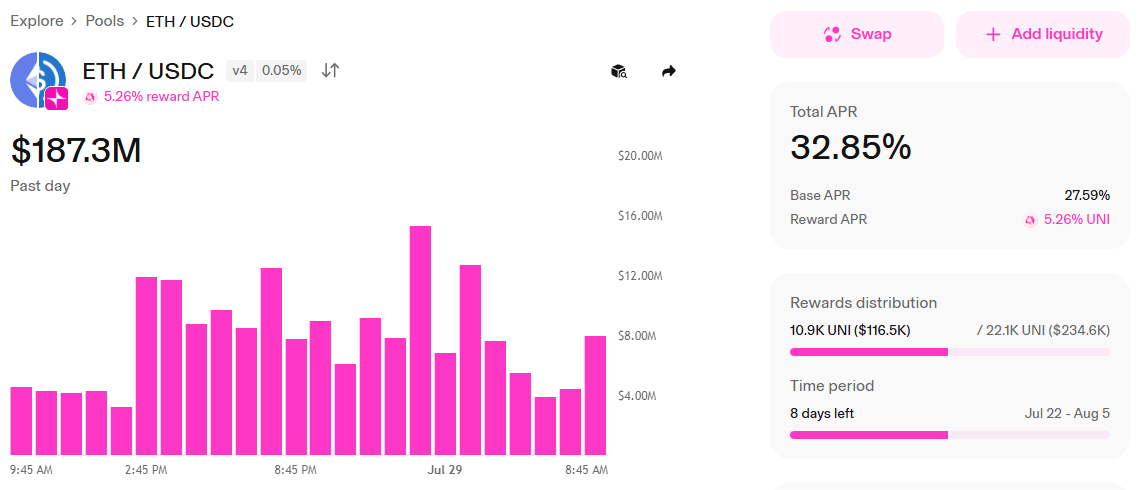The width and height of the screenshot is (1140, 490).
Task: Click the ETH/USDC pool token logo
Action: click(x=37, y=80)
